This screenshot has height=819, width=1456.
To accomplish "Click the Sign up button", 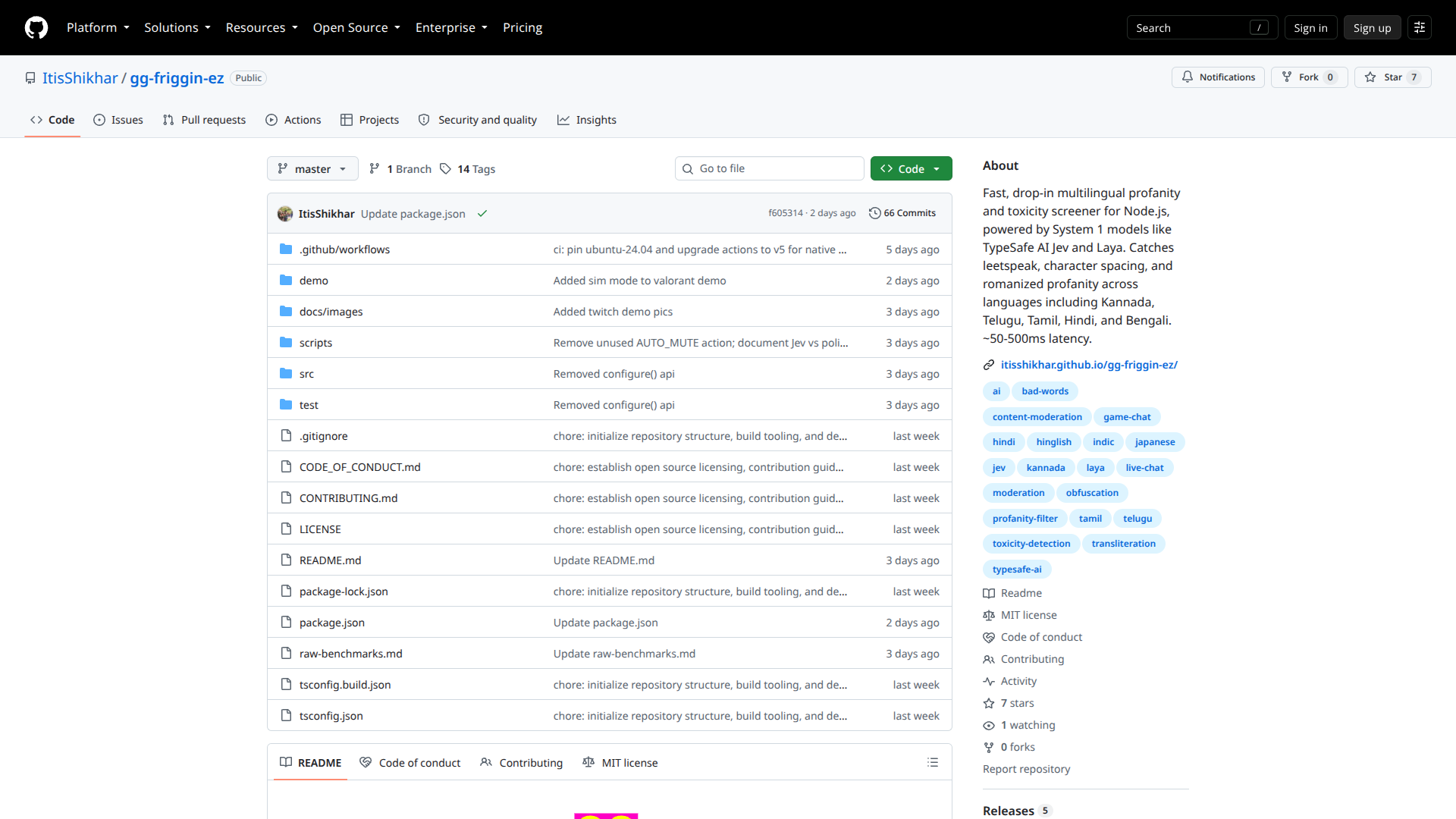I will coord(1372,27).
